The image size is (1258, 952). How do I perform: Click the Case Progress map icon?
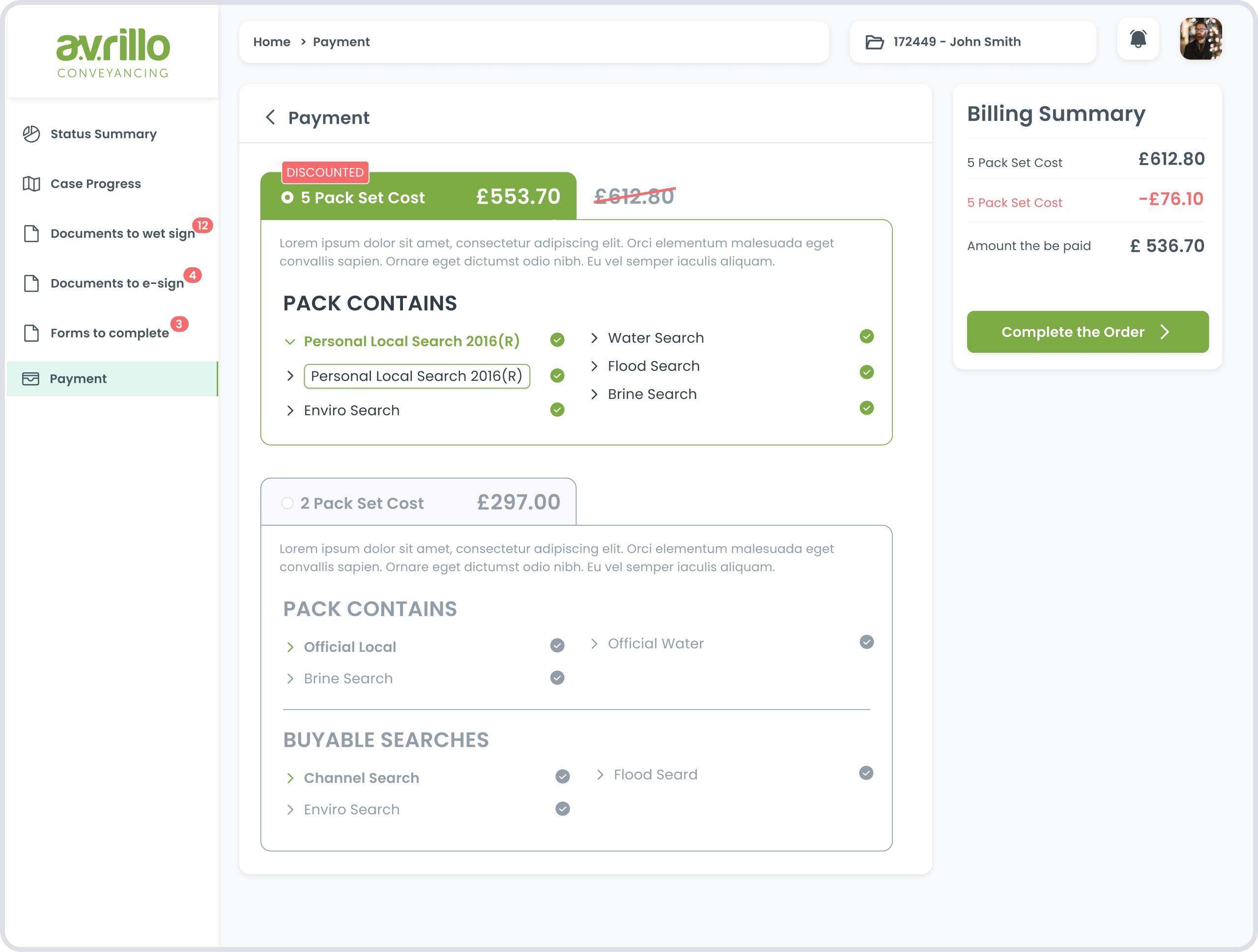click(x=31, y=184)
